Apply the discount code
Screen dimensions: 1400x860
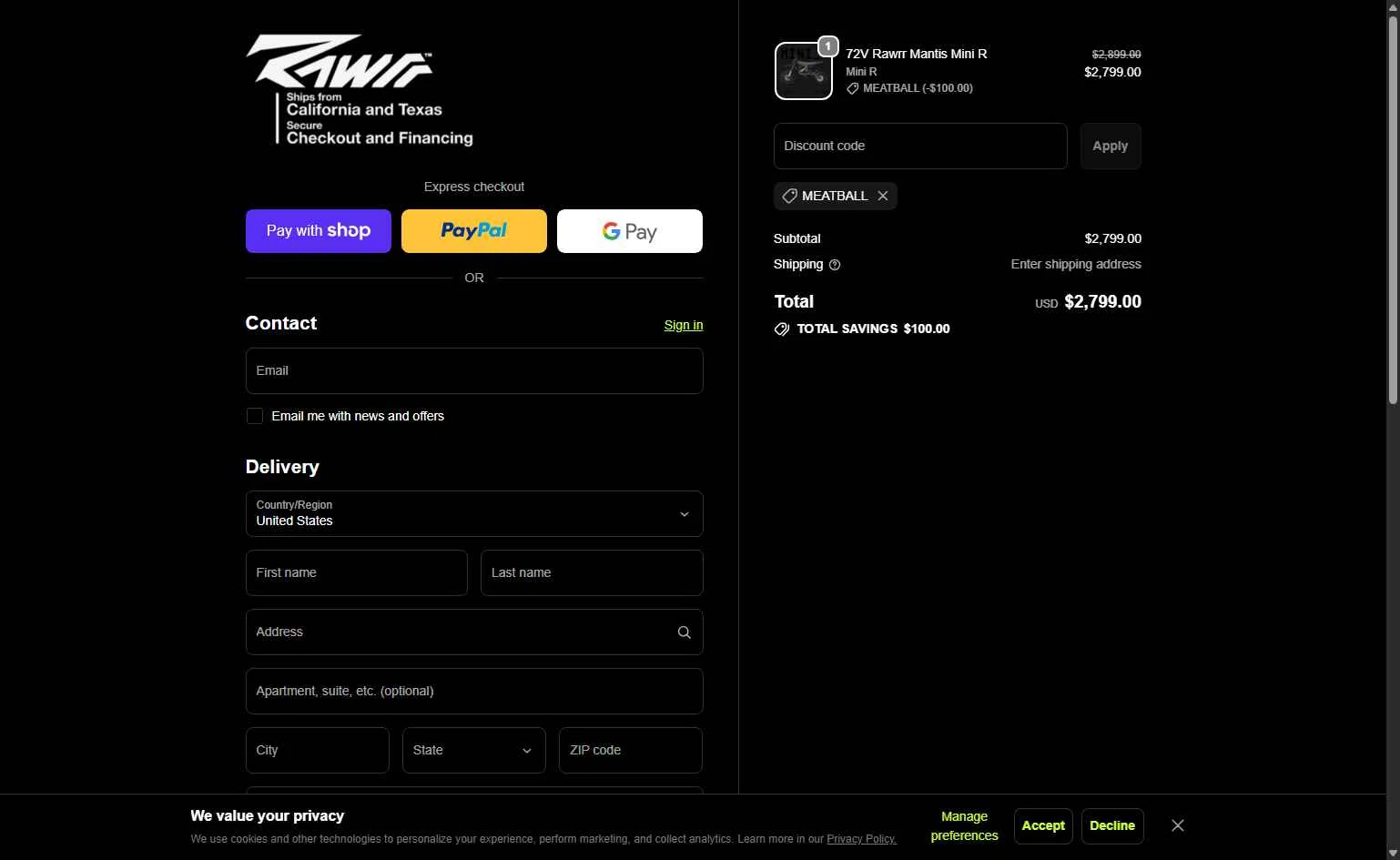(x=1111, y=146)
